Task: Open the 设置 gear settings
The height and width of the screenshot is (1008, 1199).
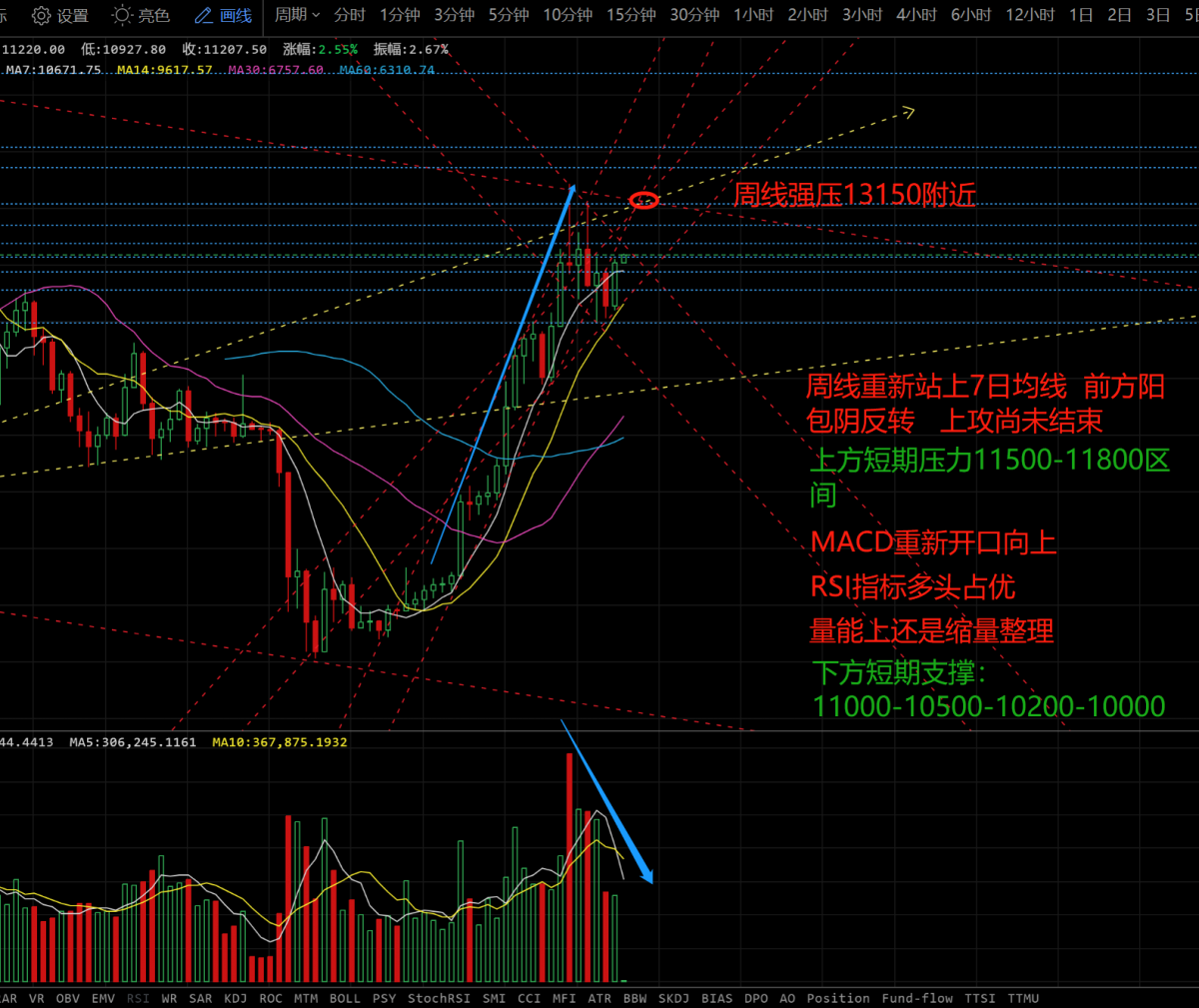Action: pyautogui.click(x=60, y=15)
